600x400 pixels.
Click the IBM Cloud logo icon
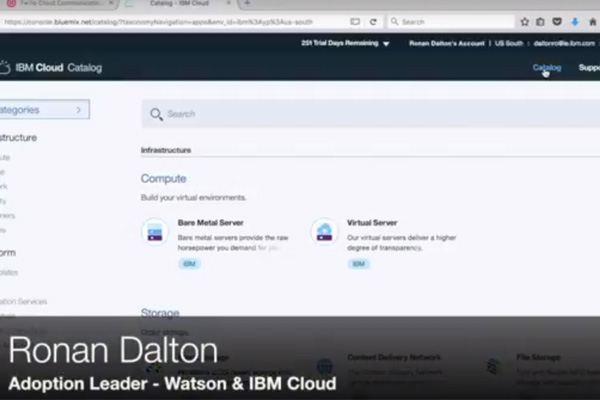5,67
